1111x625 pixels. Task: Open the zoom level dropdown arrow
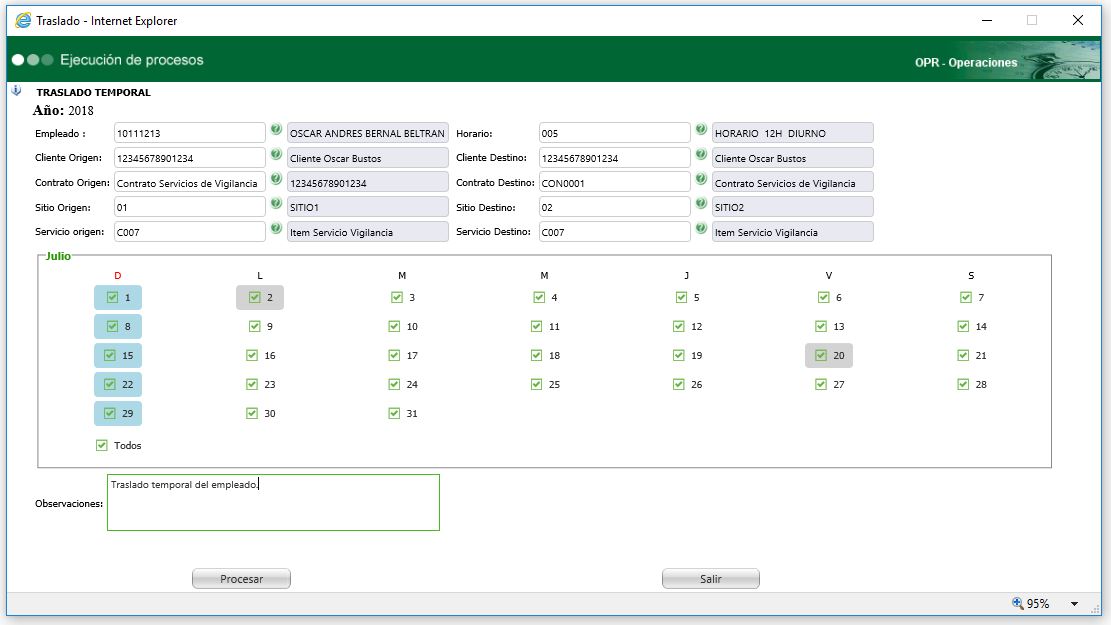1075,604
